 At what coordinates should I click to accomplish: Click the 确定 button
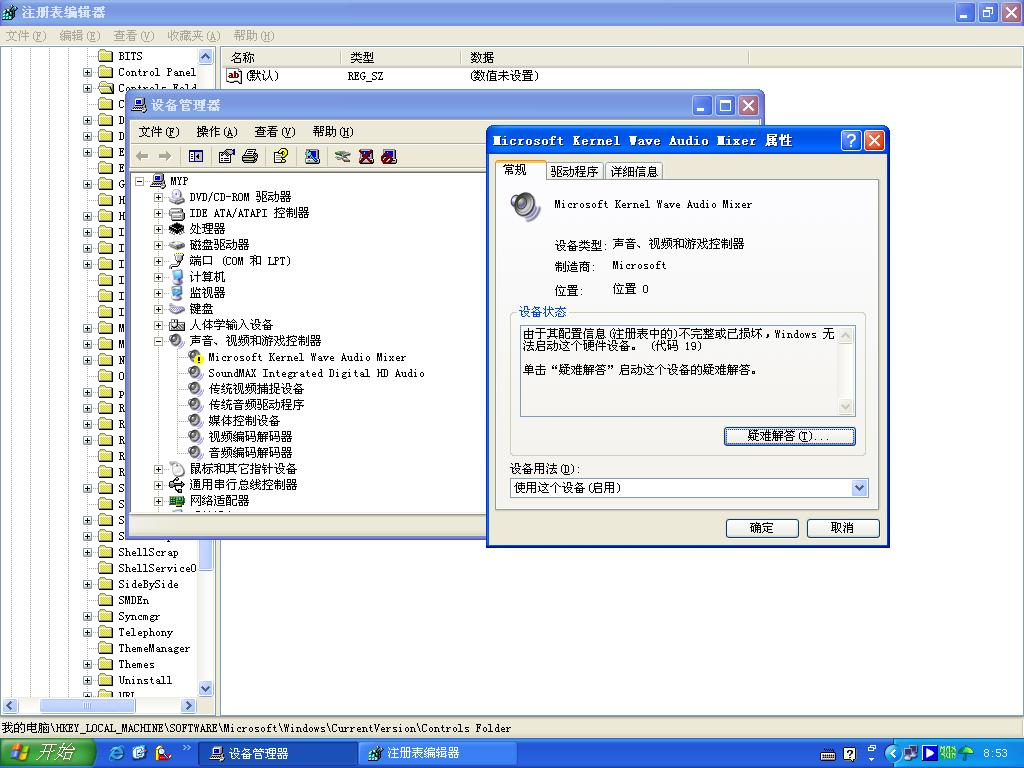click(x=761, y=528)
